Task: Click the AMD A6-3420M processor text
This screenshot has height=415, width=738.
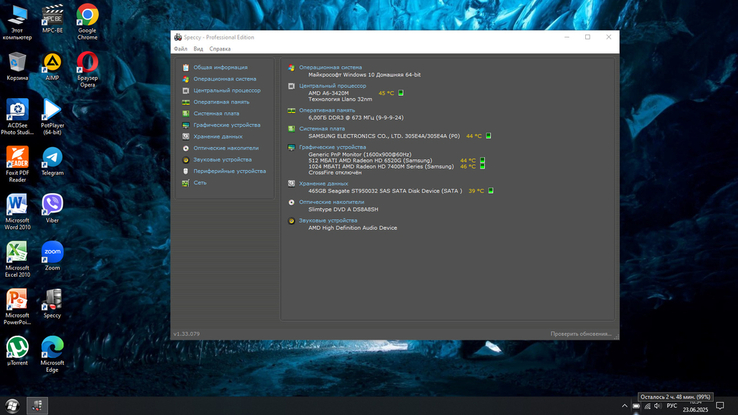Action: [329, 93]
